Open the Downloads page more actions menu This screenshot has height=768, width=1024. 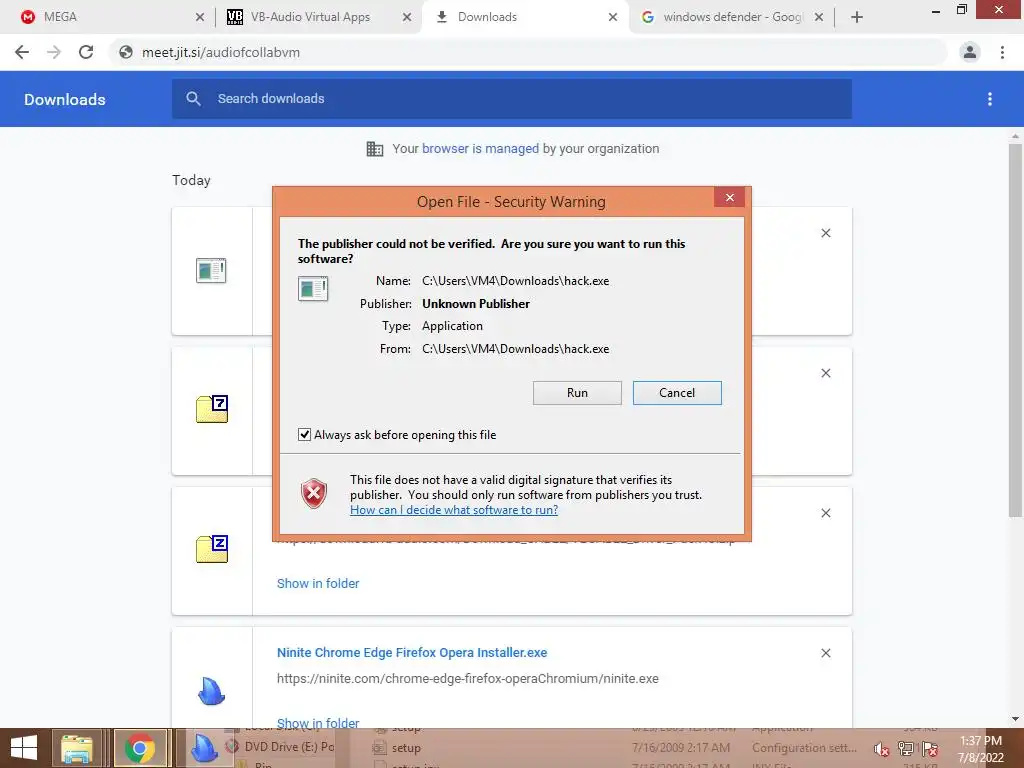pos(990,99)
